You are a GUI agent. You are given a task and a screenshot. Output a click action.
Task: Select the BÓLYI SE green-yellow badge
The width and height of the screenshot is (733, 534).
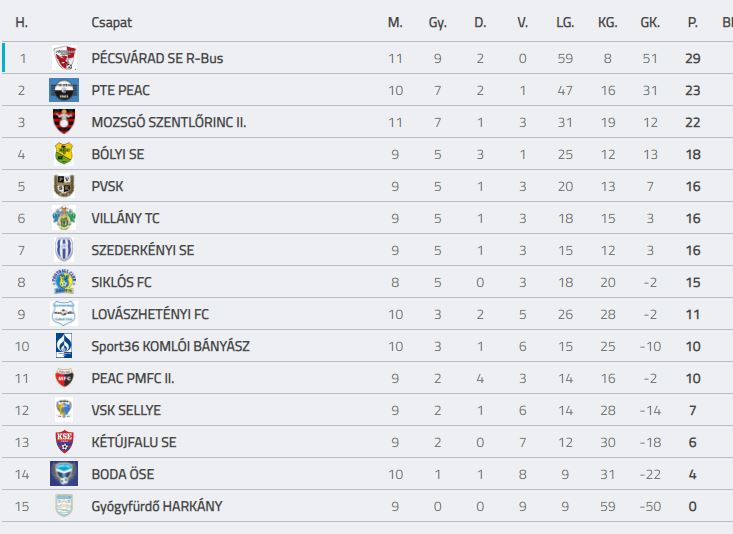click(64, 154)
